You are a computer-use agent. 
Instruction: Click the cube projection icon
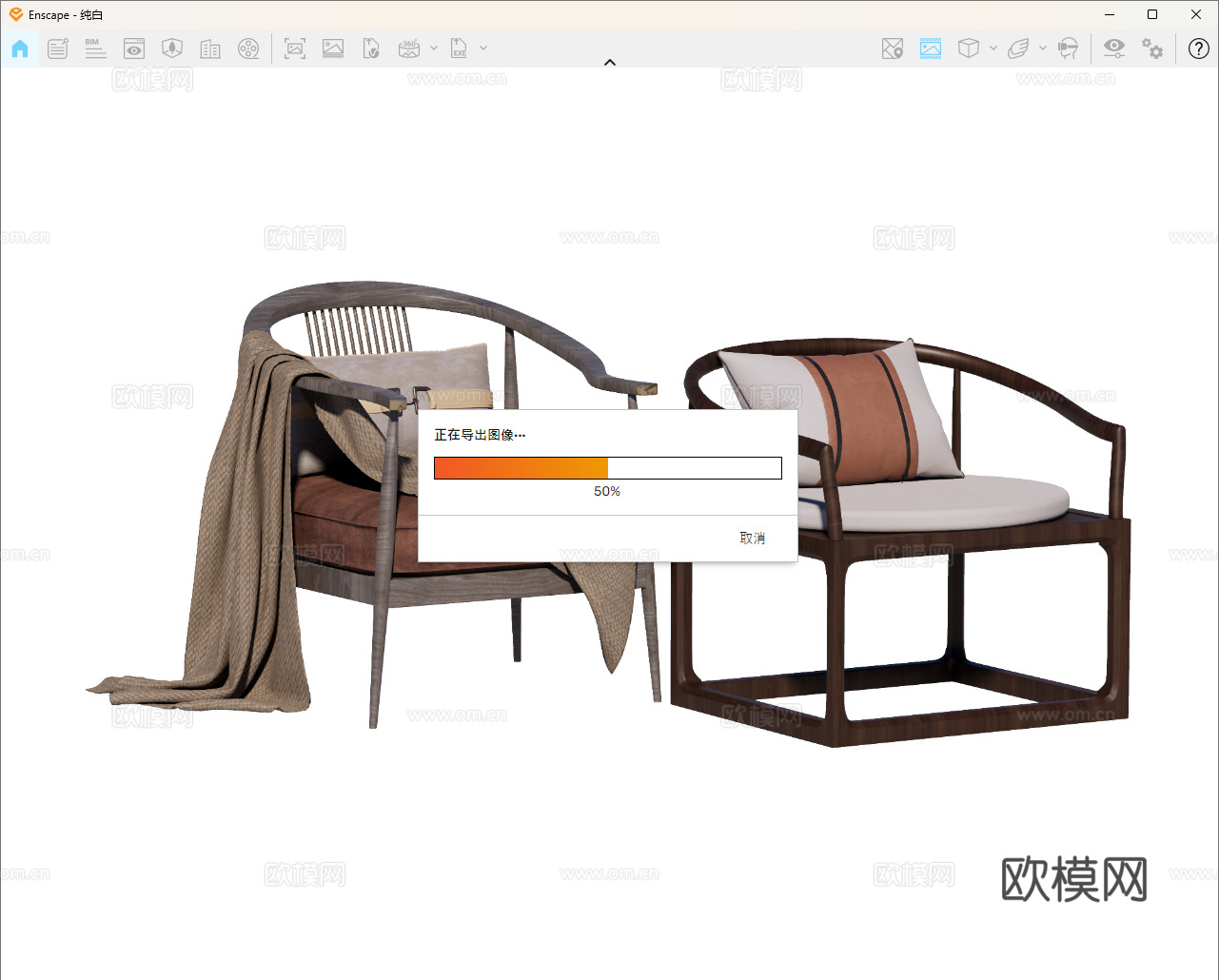(x=969, y=49)
